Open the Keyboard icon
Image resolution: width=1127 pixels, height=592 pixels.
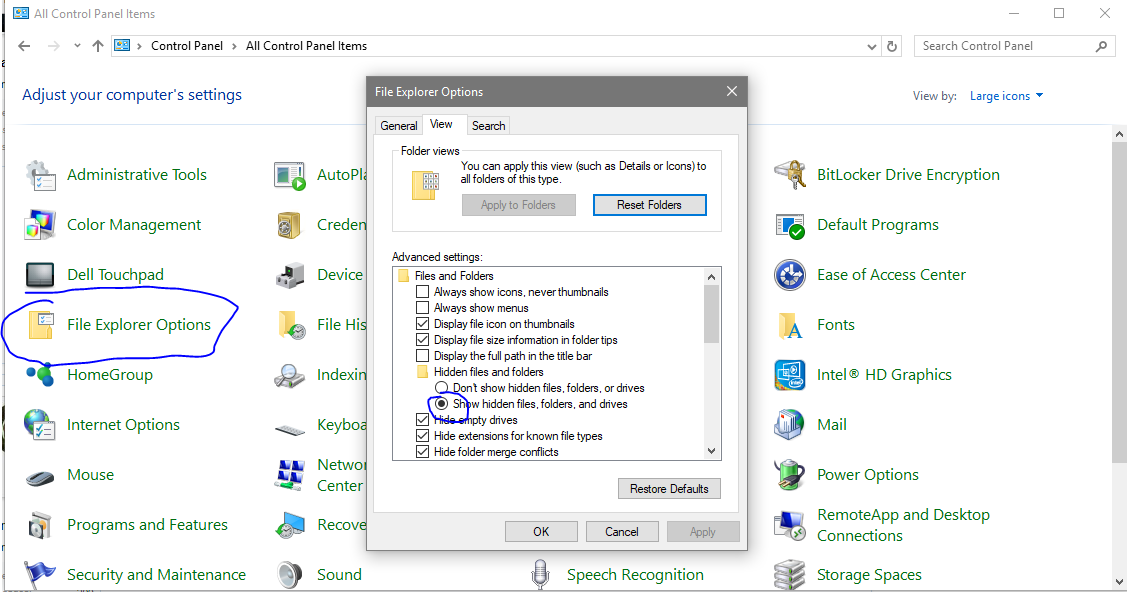(290, 430)
